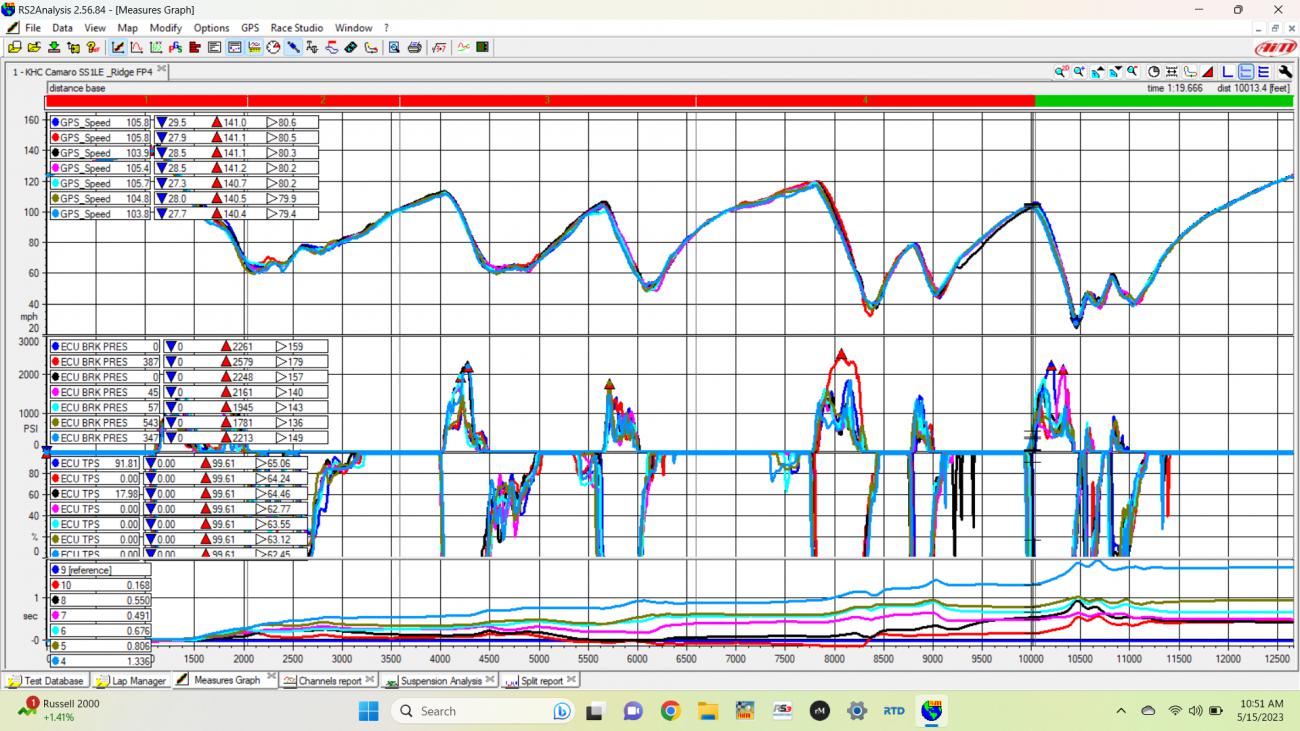Click the green download data icon

54,47
